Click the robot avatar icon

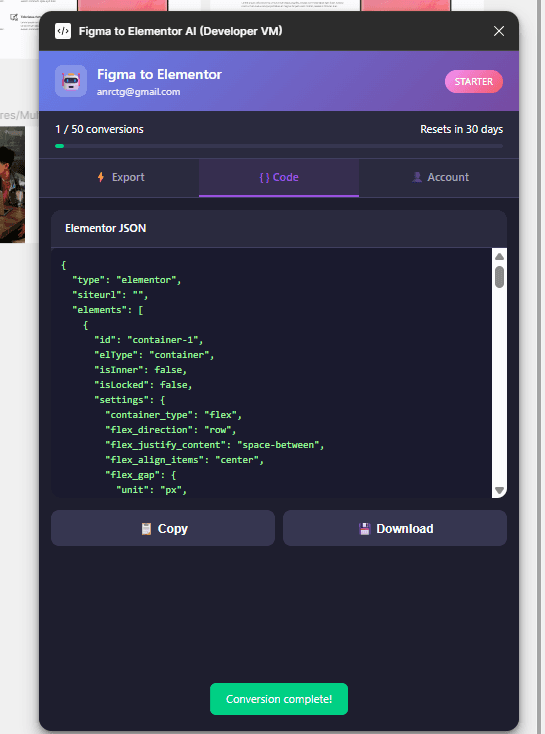[71, 81]
